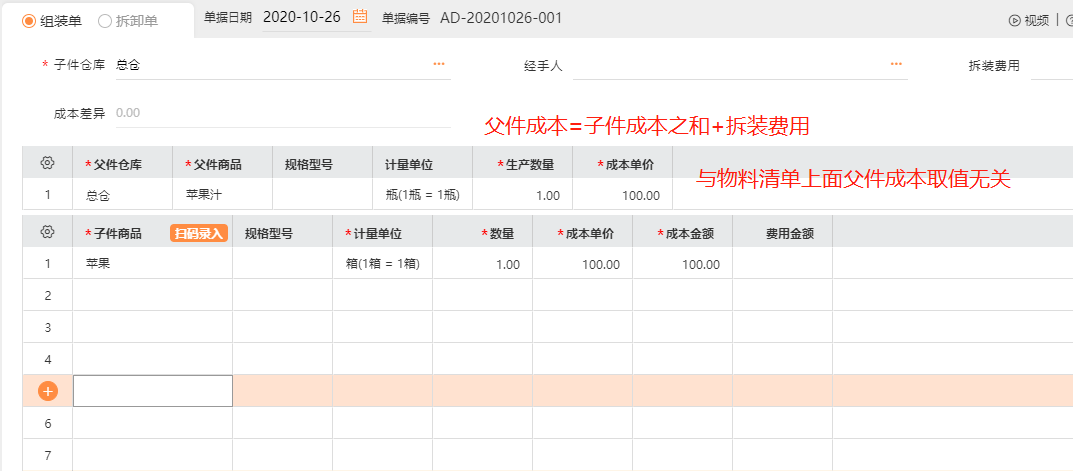Click the ellipsis in 经手人 field
1073x471 pixels.
(x=896, y=64)
